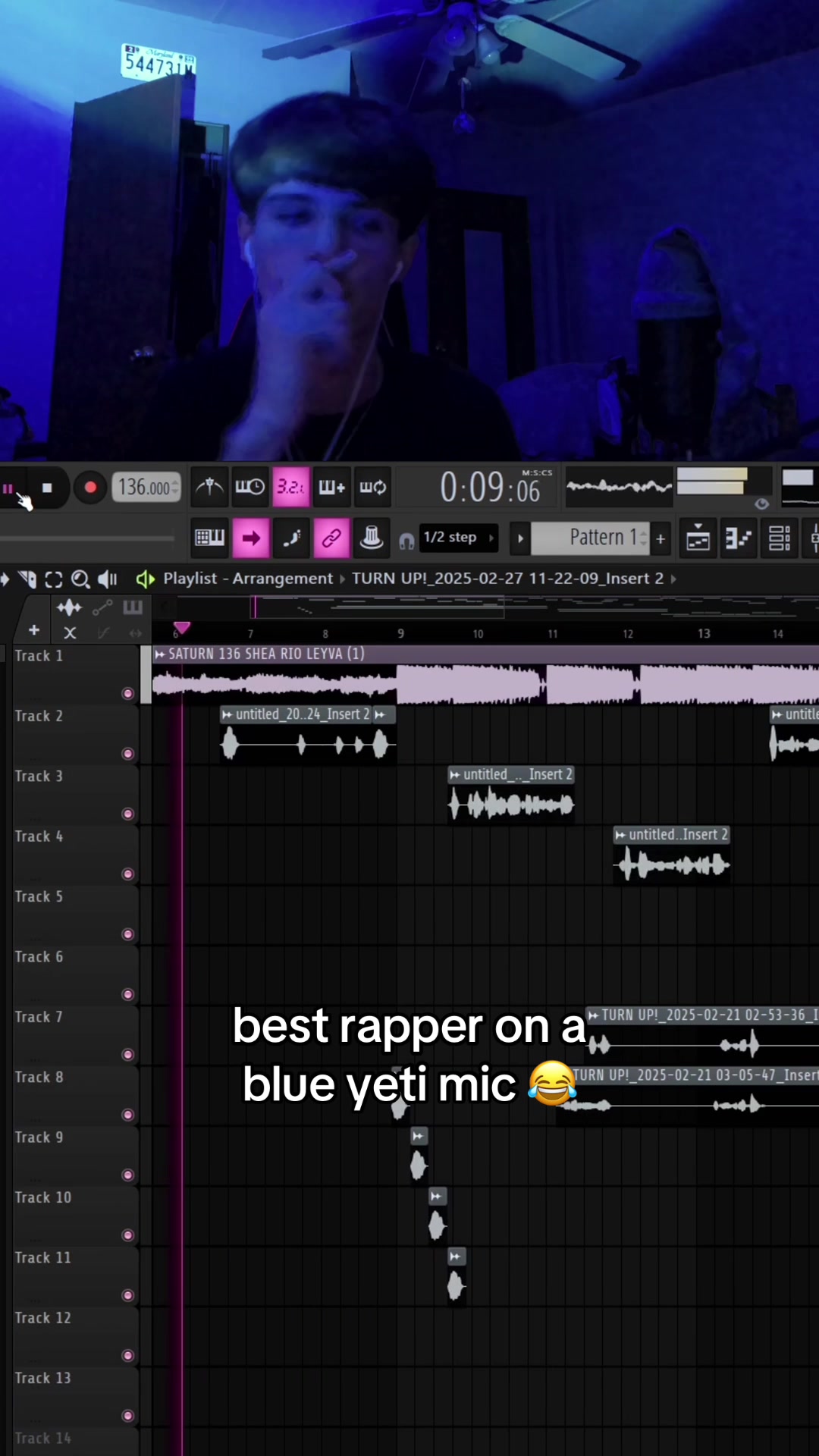Click the channel knob stamp icon
819x1456 pixels.
(x=372, y=538)
